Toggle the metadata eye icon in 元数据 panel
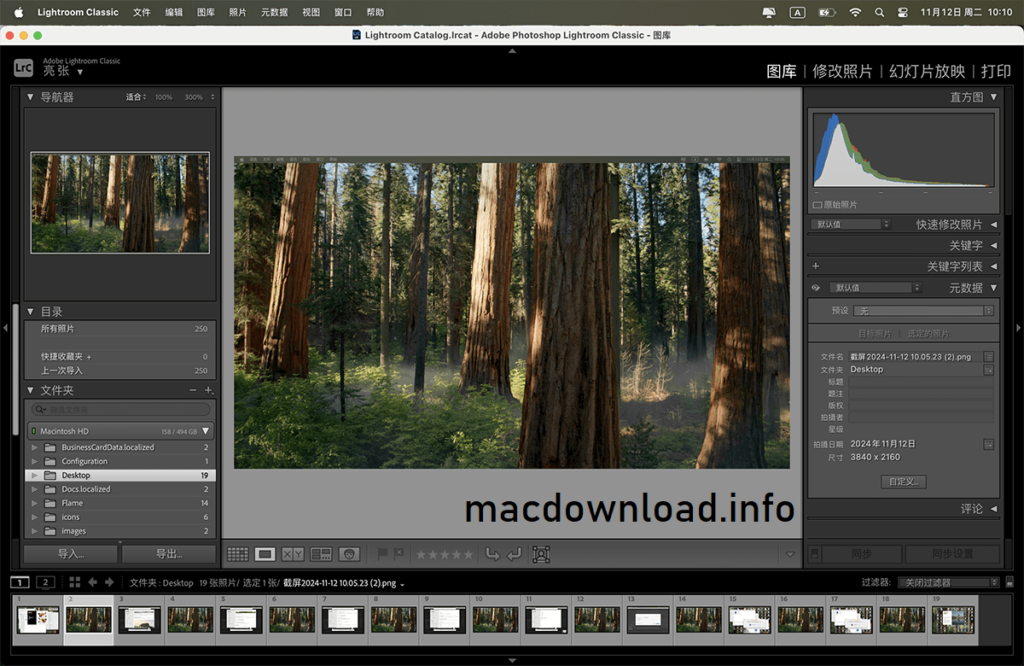This screenshot has width=1024, height=666. pos(815,287)
